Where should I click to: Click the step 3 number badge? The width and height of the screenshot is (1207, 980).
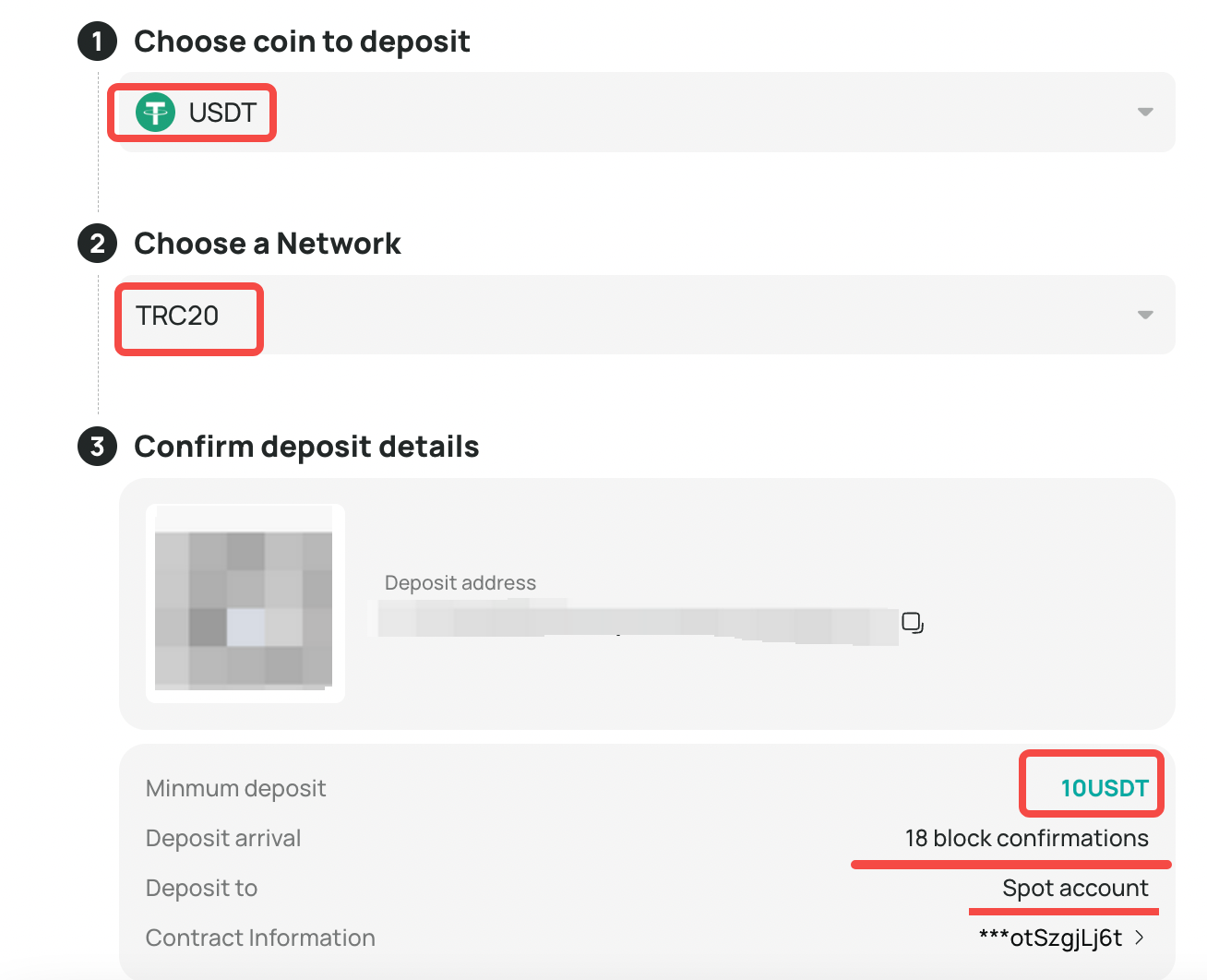97,447
